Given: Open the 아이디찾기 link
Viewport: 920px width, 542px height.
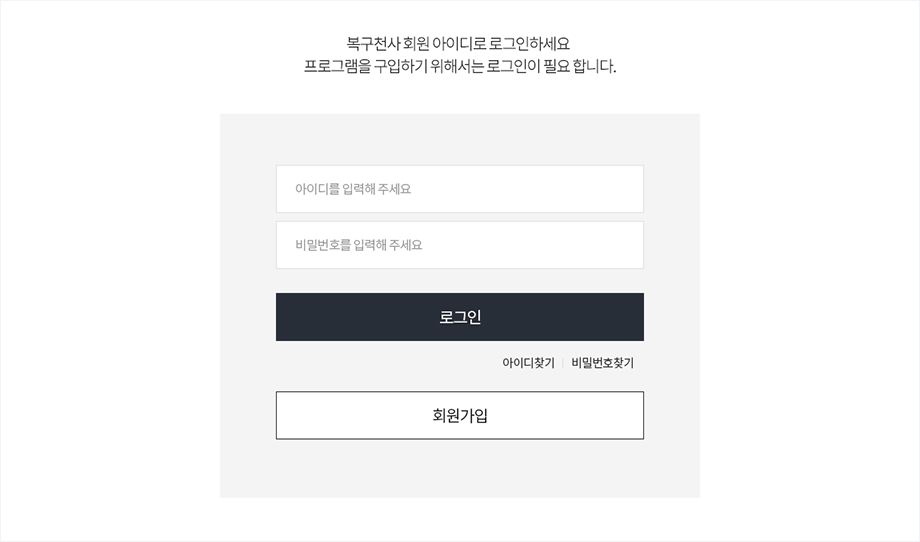Looking at the screenshot, I should (528, 363).
